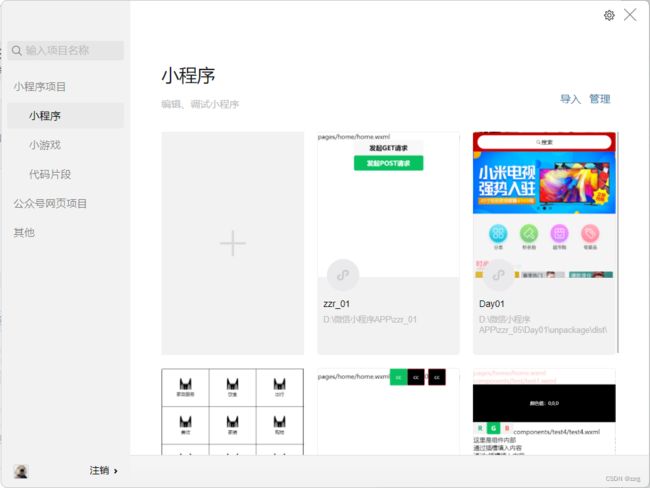This screenshot has width=650, height=488.
Task: Select the 小程序项目 sidebar heading
Action: (x=39, y=87)
